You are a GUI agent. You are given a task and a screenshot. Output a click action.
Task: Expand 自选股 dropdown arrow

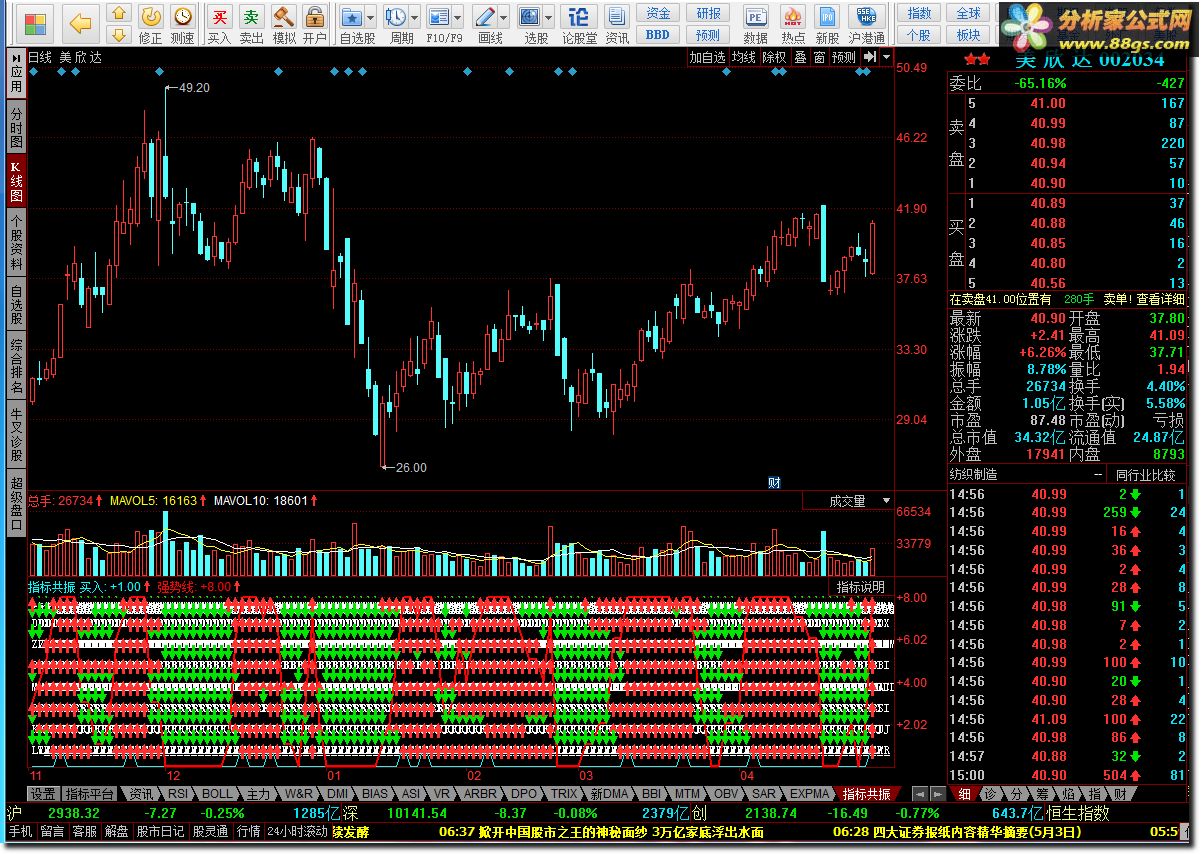tap(370, 19)
